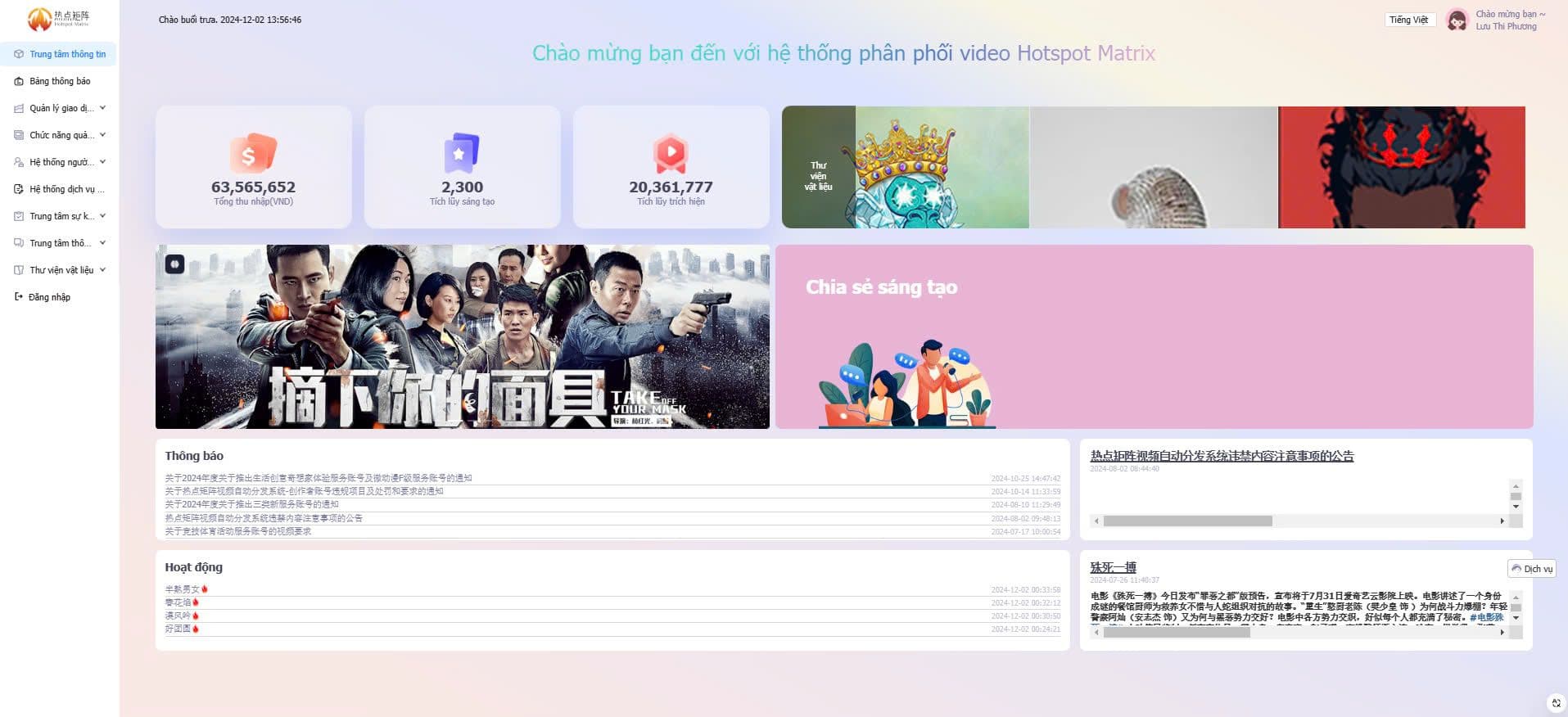
Task: Click the red video play icon
Action: [x=671, y=153]
